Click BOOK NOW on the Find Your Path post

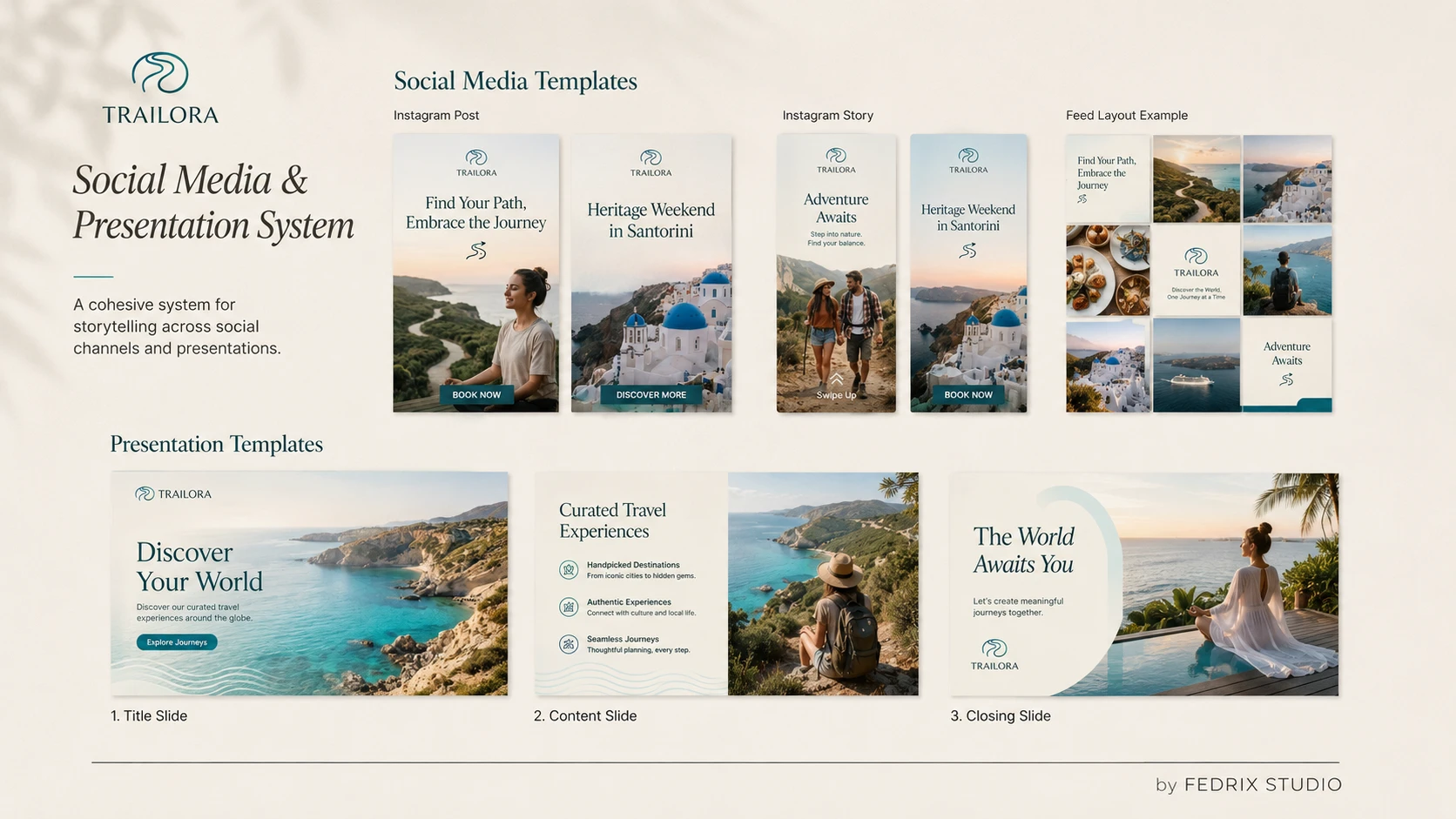click(476, 394)
